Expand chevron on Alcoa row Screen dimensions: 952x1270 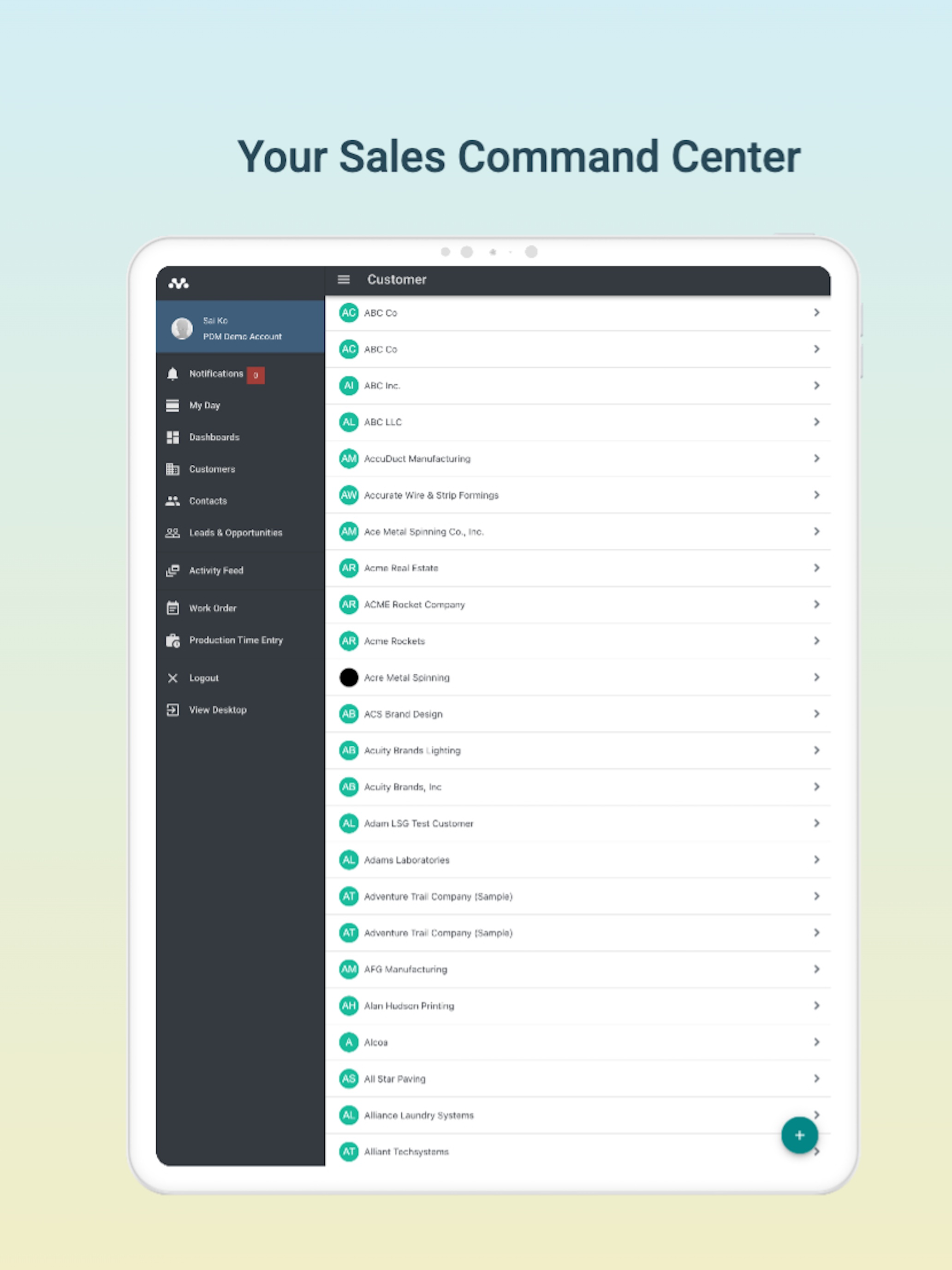coord(816,1042)
